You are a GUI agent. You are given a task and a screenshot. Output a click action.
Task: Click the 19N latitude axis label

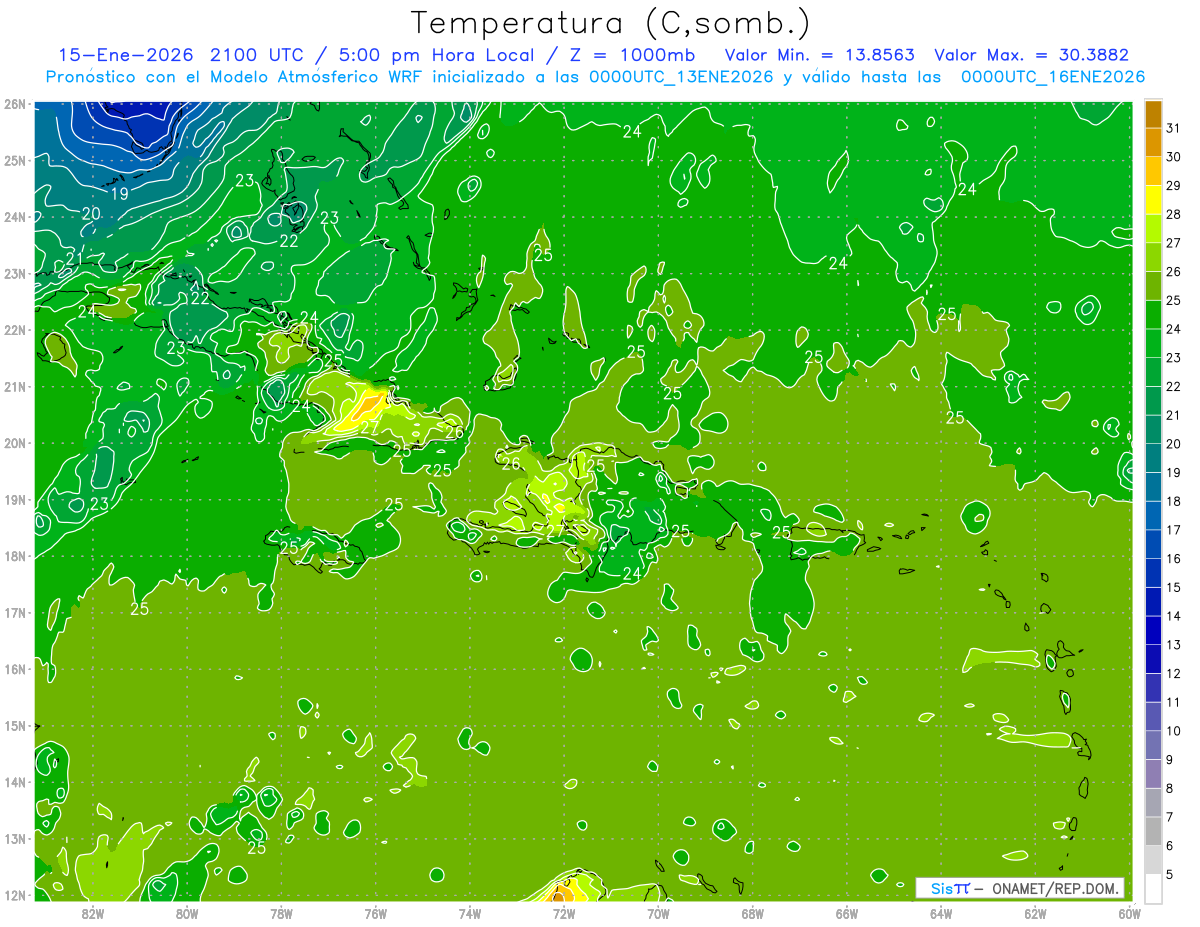tap(15, 500)
